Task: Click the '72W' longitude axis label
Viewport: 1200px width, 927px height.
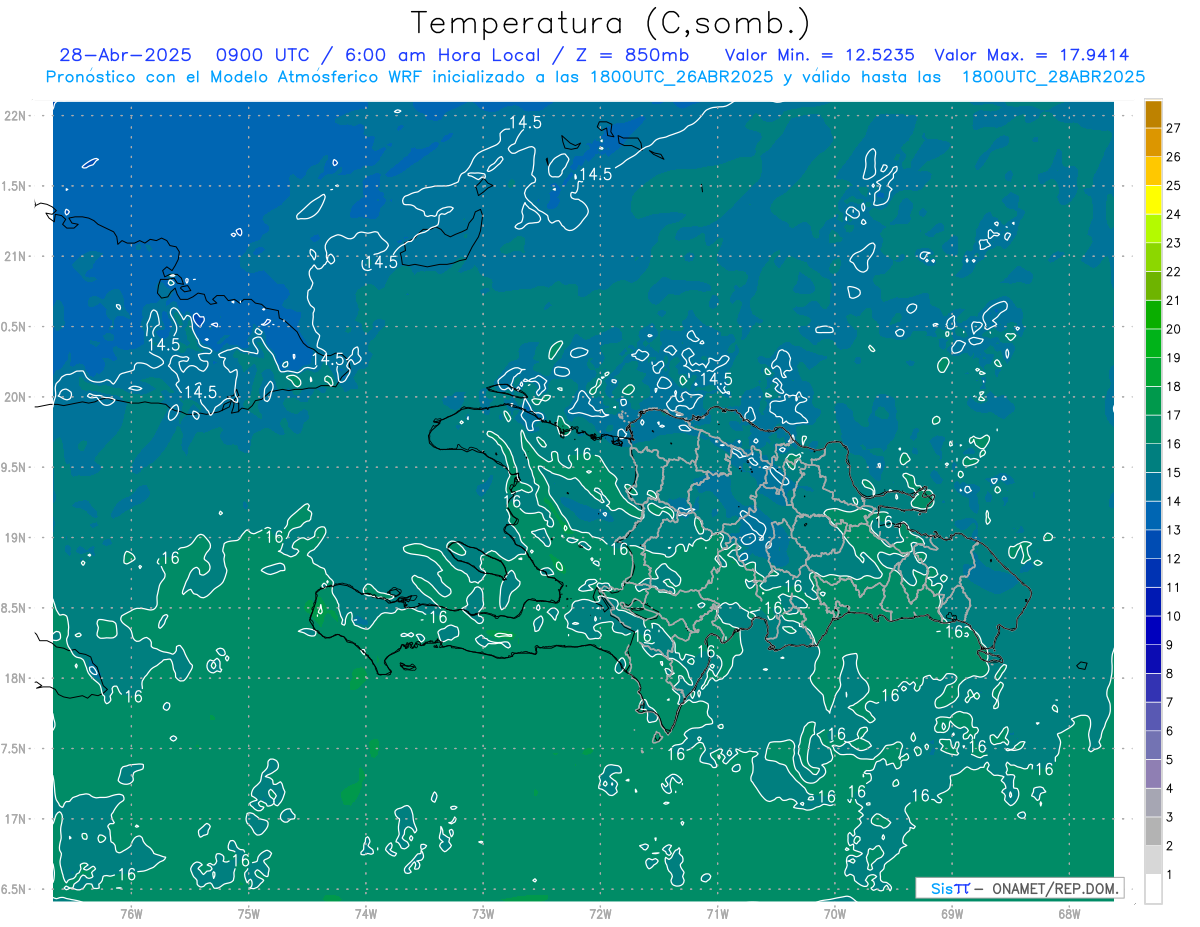Action: (x=600, y=914)
